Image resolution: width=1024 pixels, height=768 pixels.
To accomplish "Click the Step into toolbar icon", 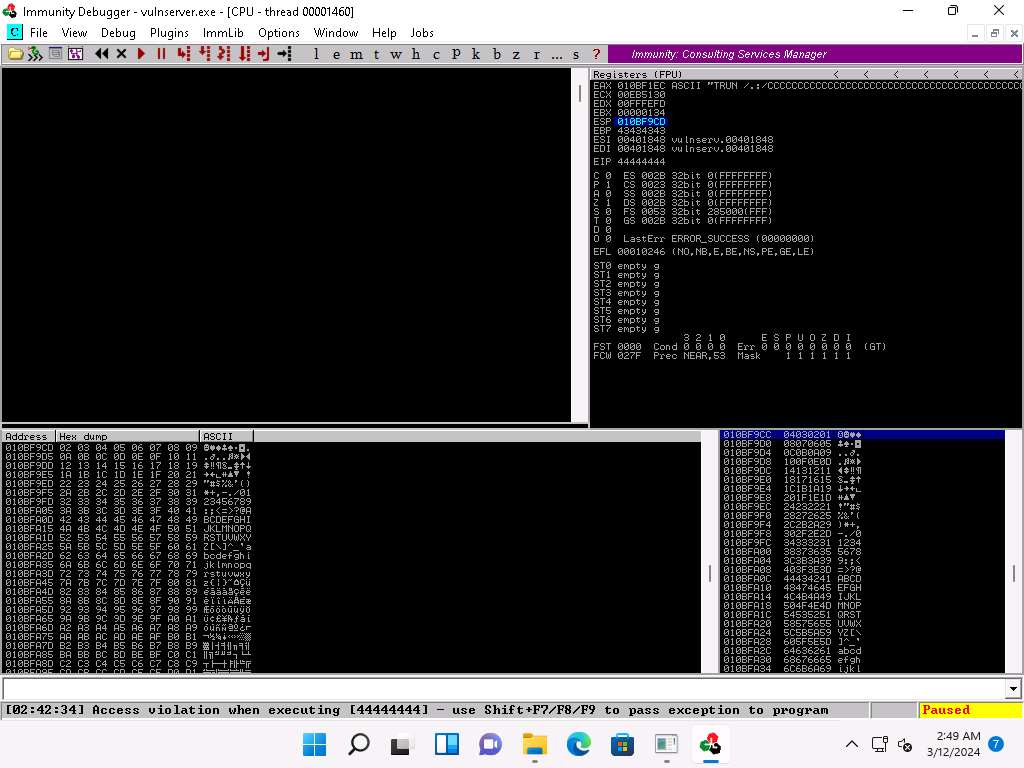I will [183, 54].
